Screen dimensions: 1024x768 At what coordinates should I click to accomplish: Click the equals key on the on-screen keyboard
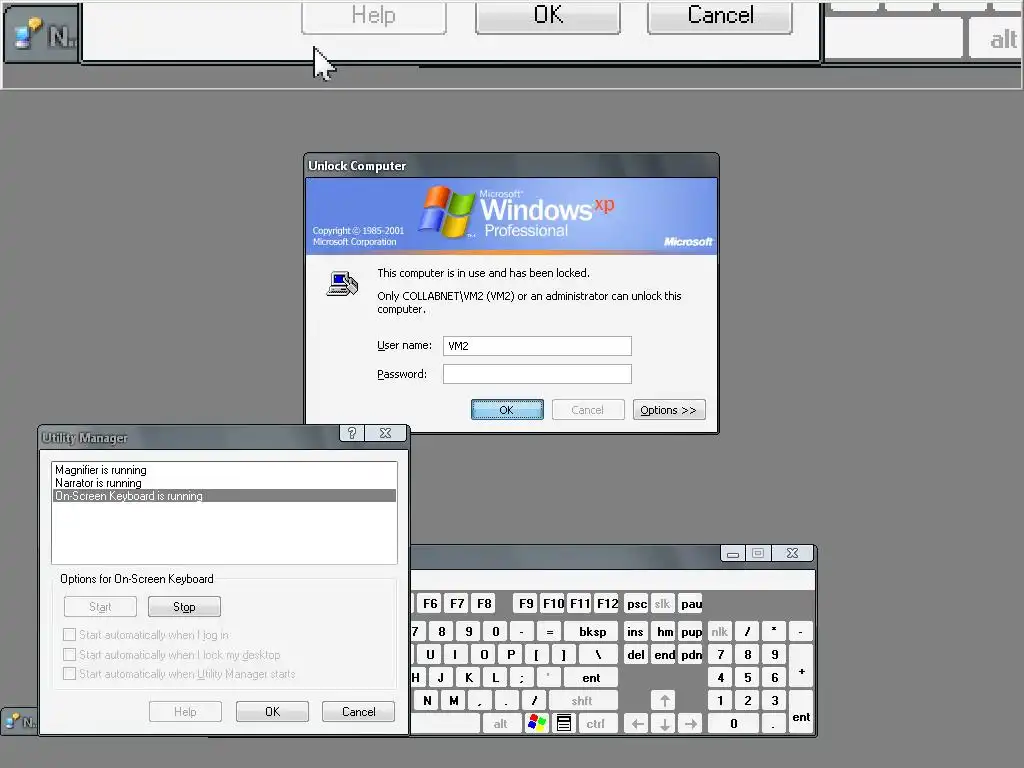(549, 632)
